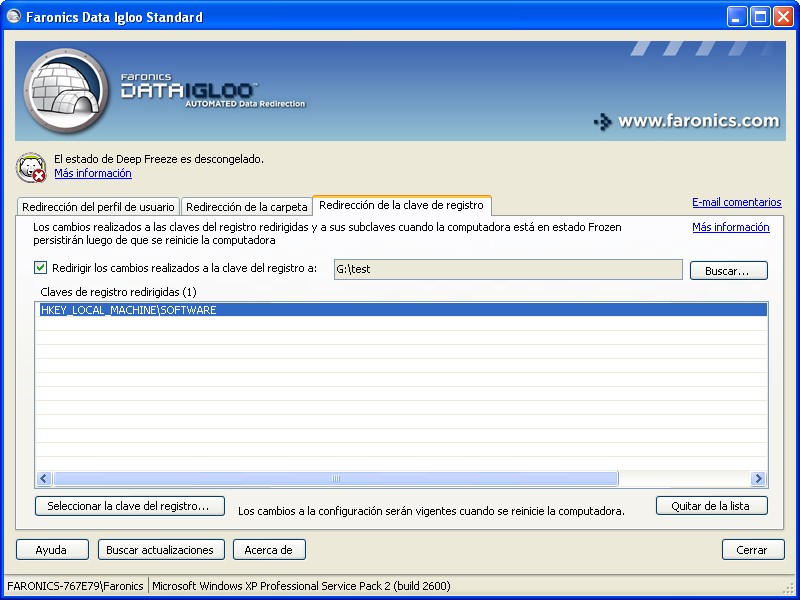The height and width of the screenshot is (600, 800).
Task: Click horizontal scrollbar right arrow
Action: coord(758,478)
